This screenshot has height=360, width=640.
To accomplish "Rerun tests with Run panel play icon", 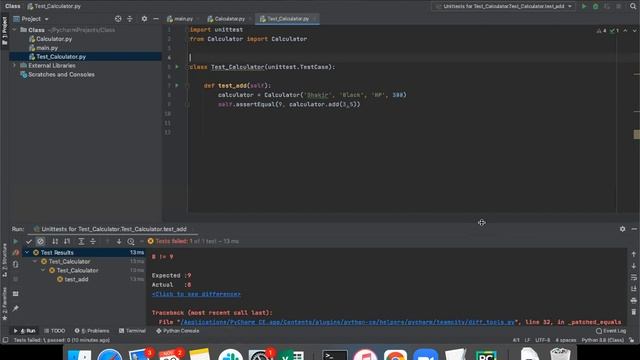I will tap(16, 241).
